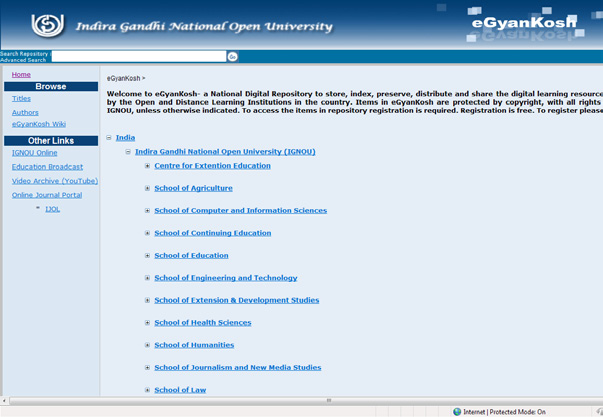Viewport: 603px width, 417px height.
Task: Click the eGyanKosh banner logo
Action: 523,23
